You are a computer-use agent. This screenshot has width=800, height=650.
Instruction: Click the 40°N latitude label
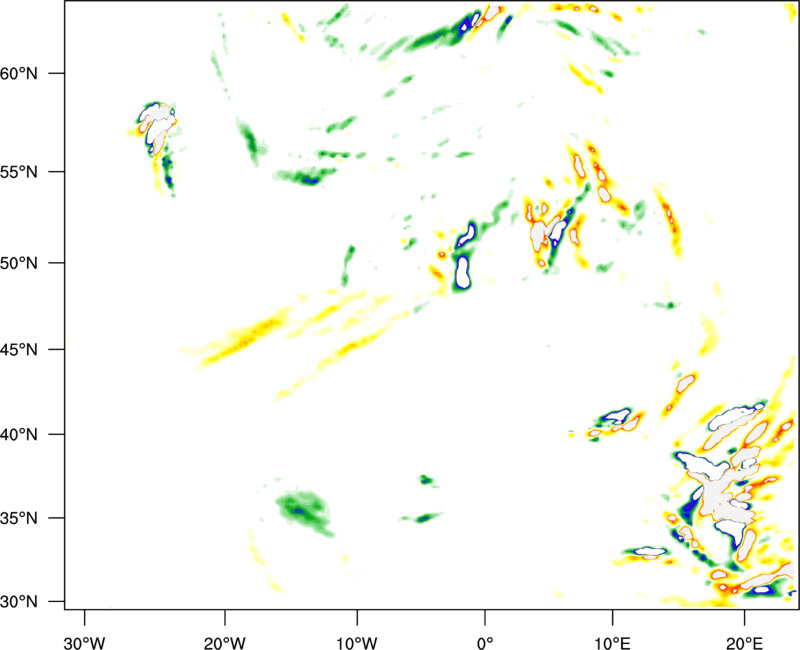[x=19, y=435]
